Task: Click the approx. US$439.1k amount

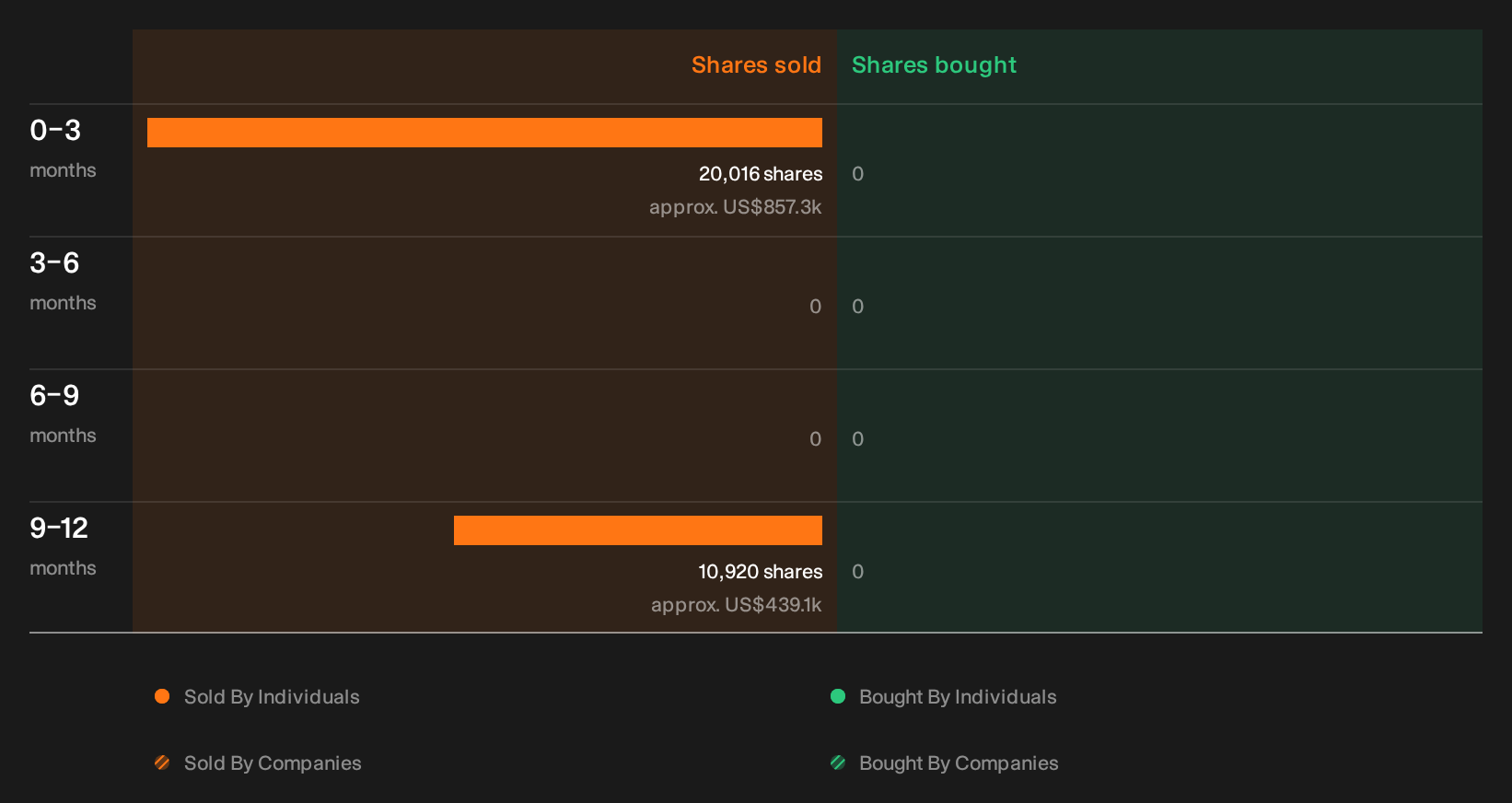Action: (737, 605)
